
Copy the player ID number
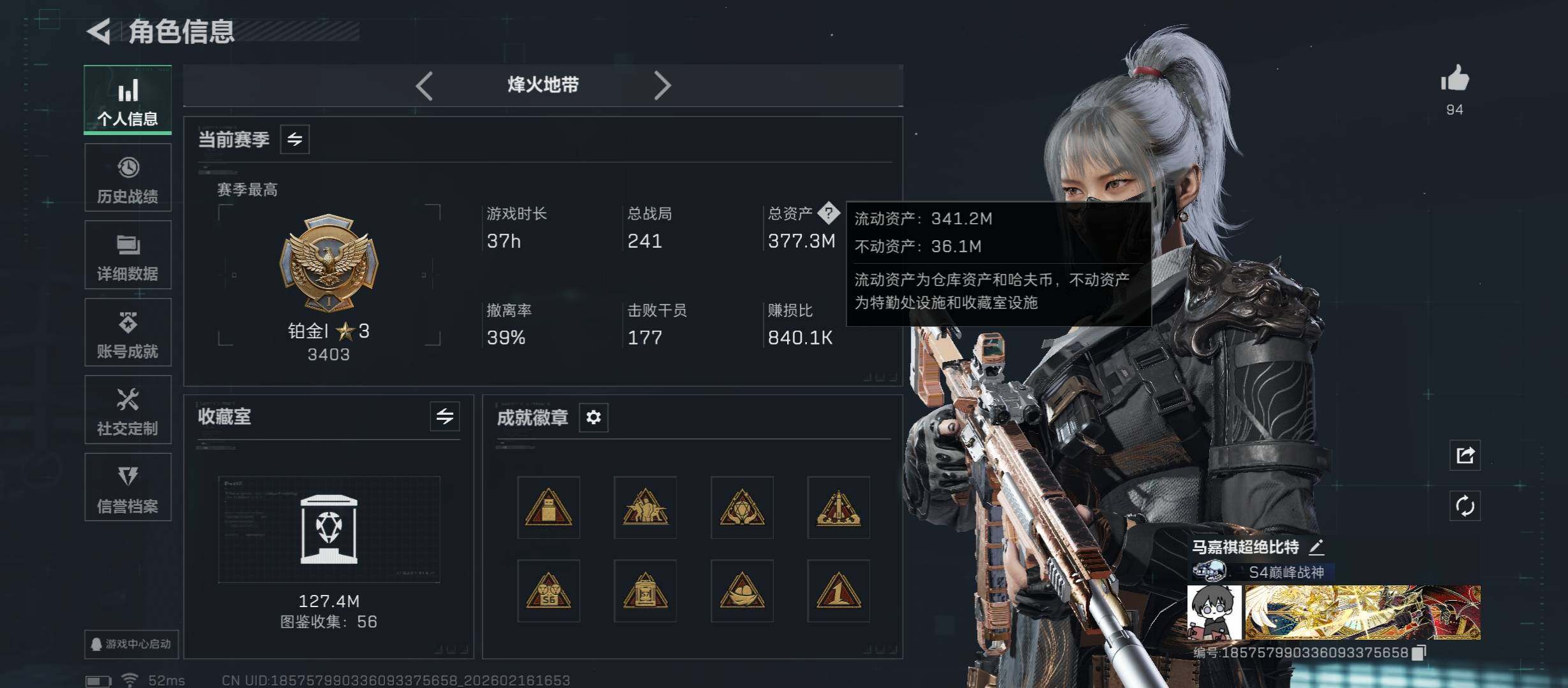click(x=1418, y=652)
